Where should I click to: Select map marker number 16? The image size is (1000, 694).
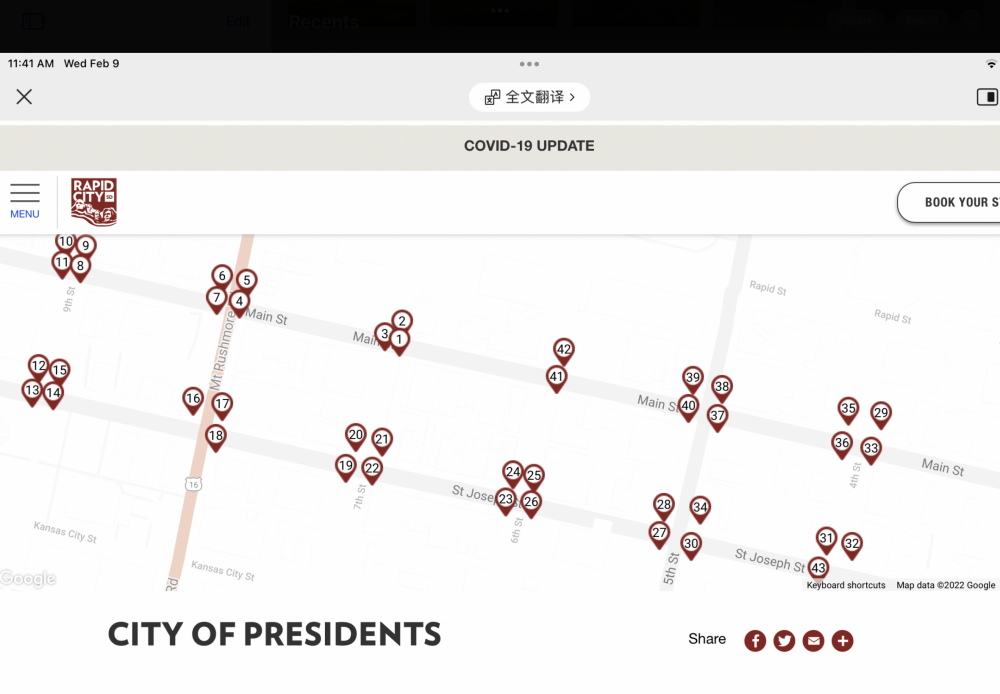tap(193, 399)
